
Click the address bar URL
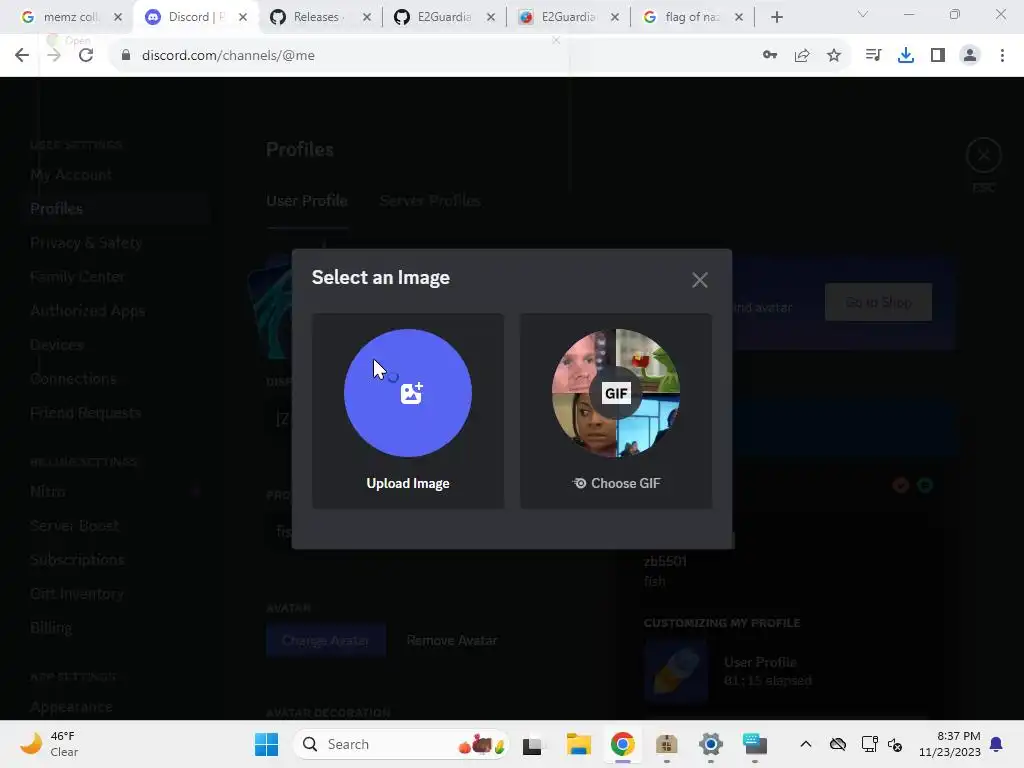pos(228,56)
